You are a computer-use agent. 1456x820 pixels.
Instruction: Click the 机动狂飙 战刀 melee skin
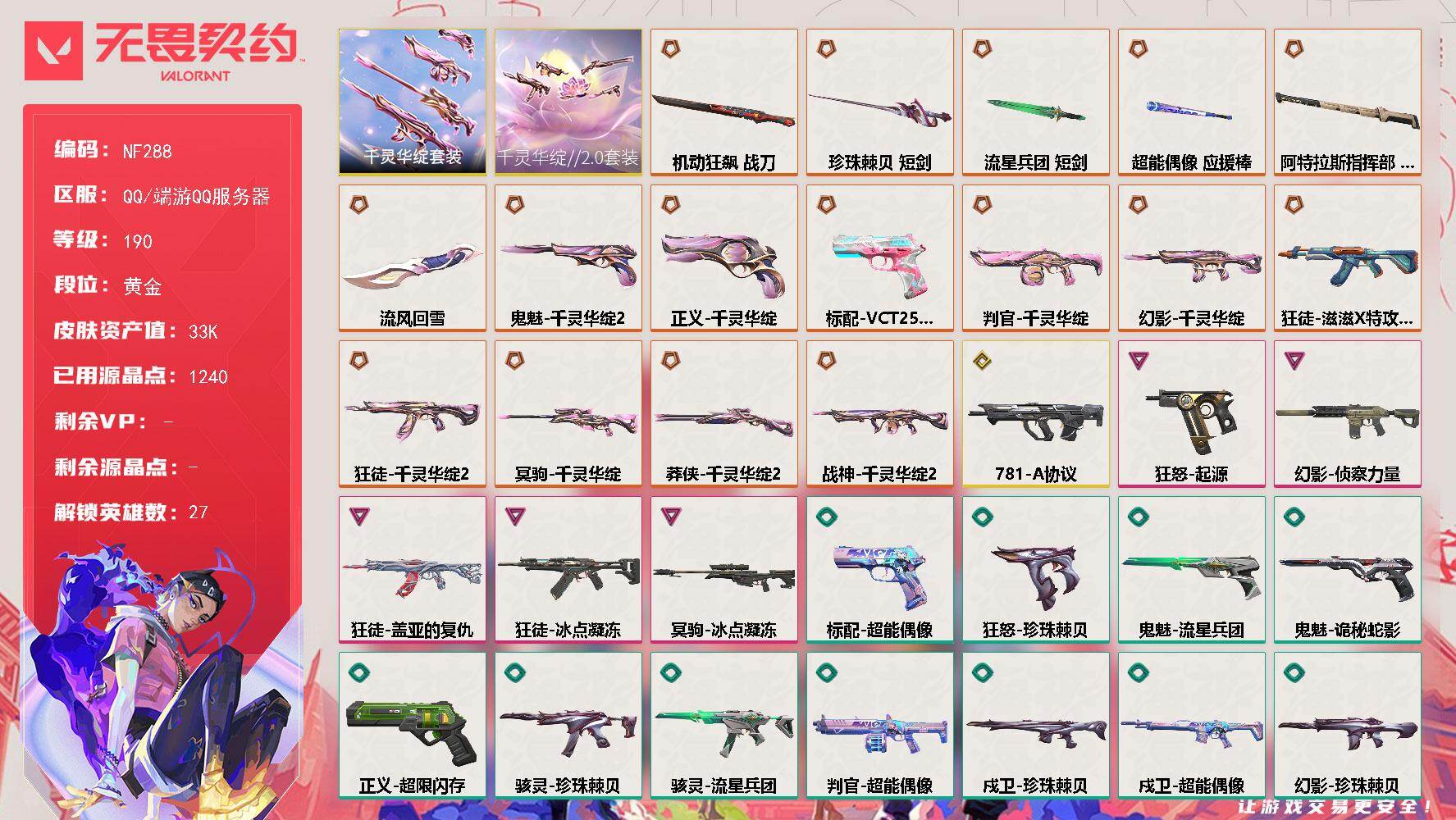click(x=723, y=102)
